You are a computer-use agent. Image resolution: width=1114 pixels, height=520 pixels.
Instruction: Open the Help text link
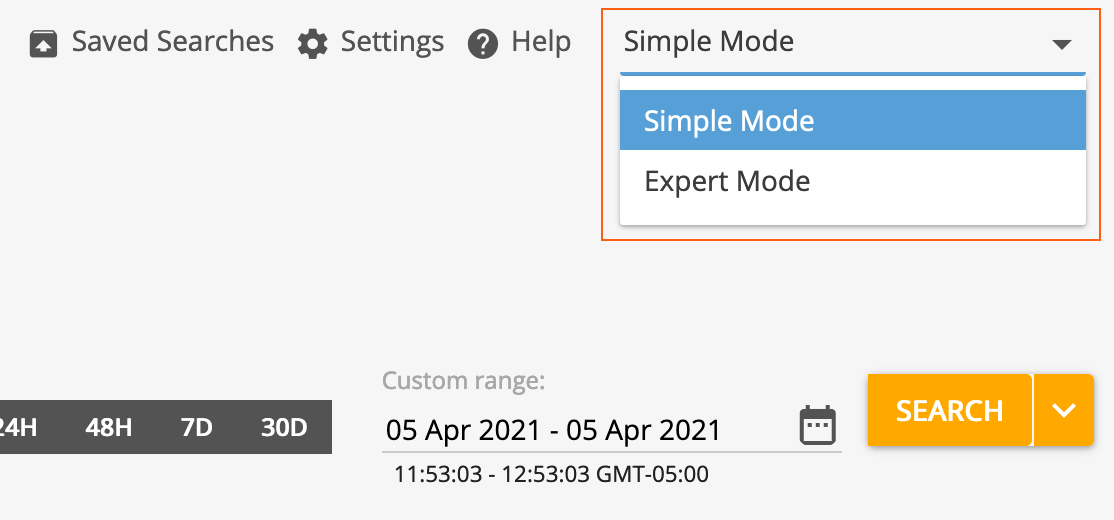(x=541, y=42)
